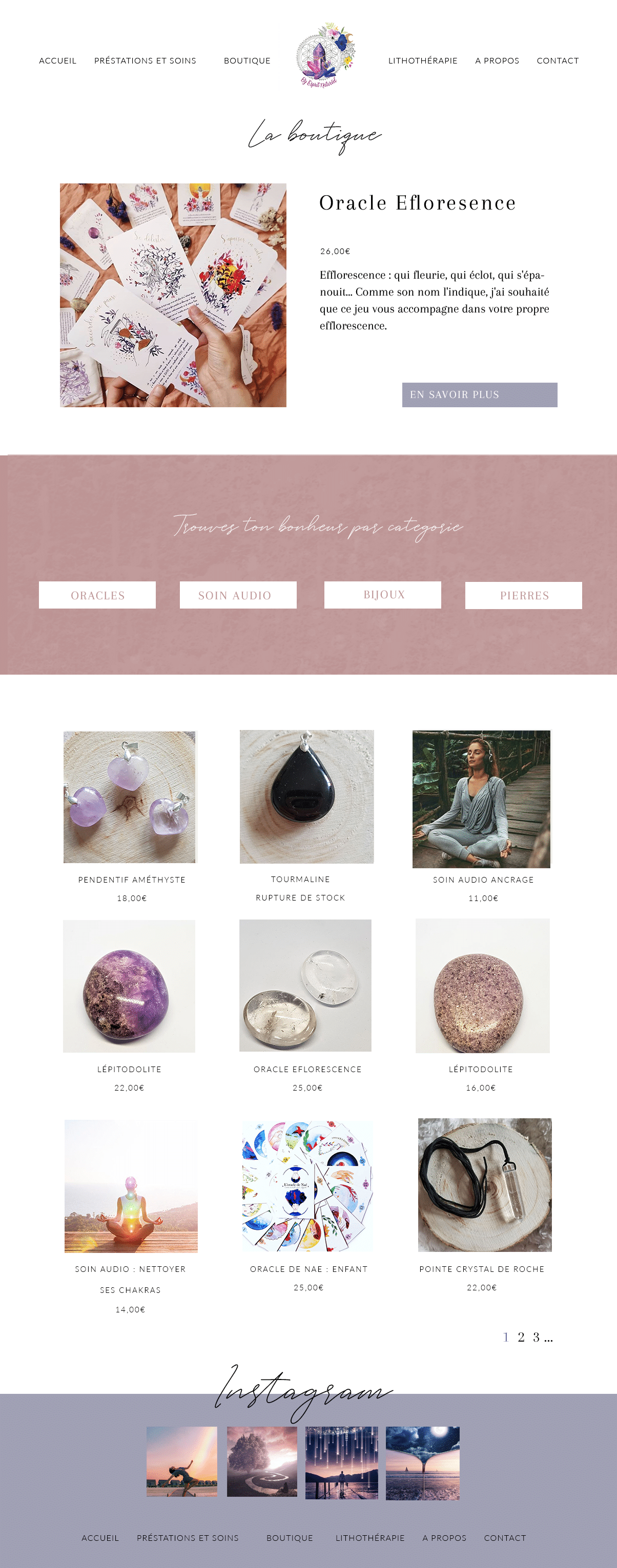617x1568 pixels.
Task: Select the Oracles category button
Action: click(x=97, y=595)
